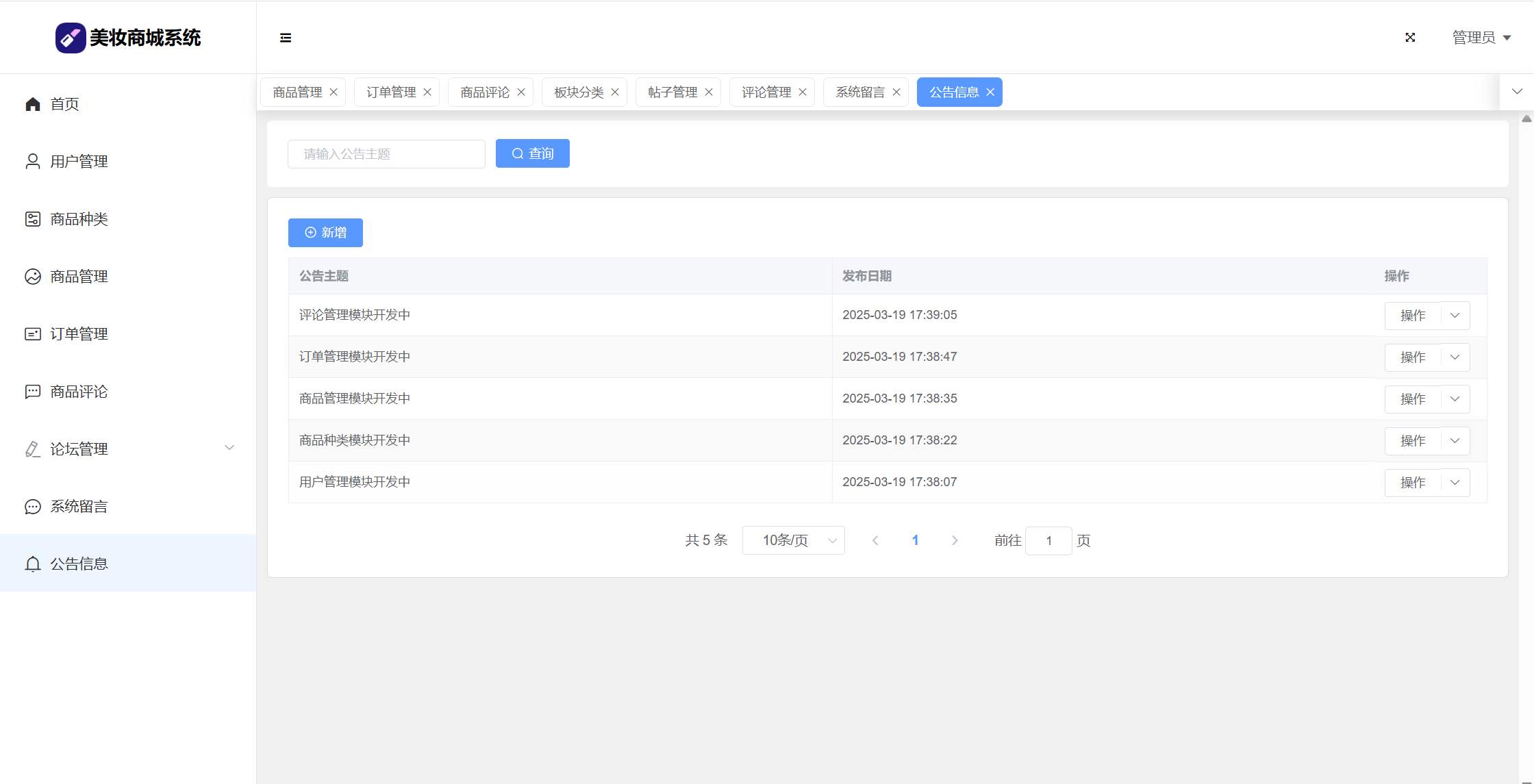
Task: Click the 查询 search button
Action: pos(532,154)
